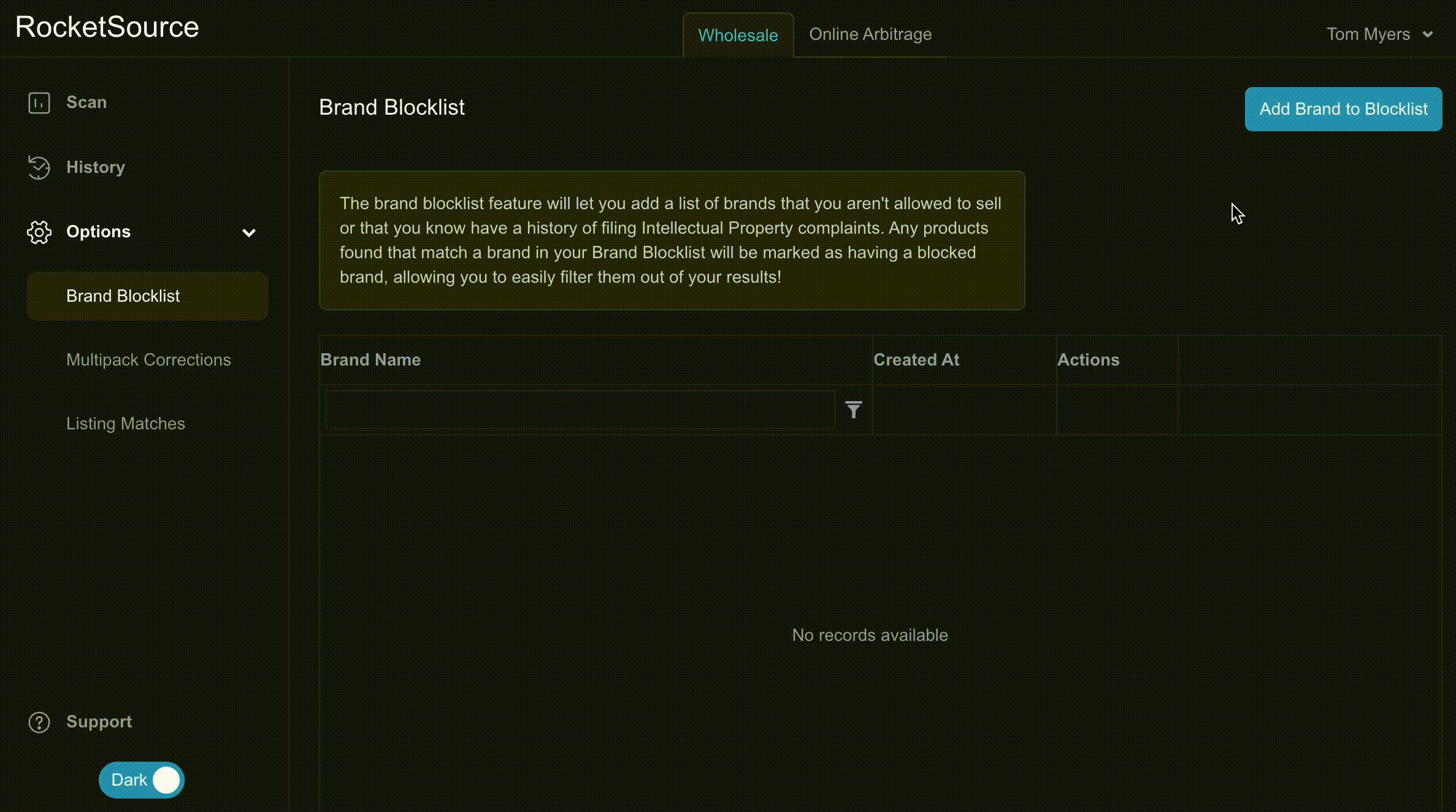Click the Brand Blocklist page heading

coord(392,107)
